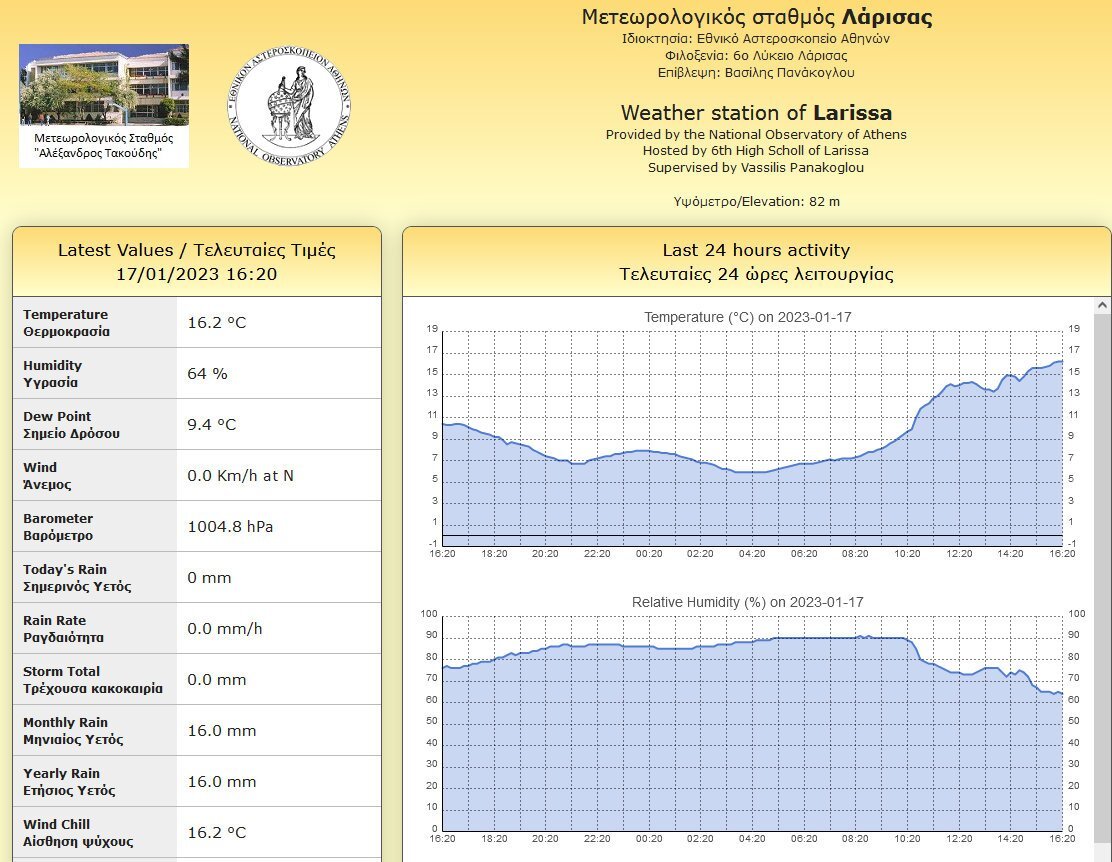Click the Temperature chart on 2023-01-17
Viewport: 1112px width, 862px height.
[752, 436]
